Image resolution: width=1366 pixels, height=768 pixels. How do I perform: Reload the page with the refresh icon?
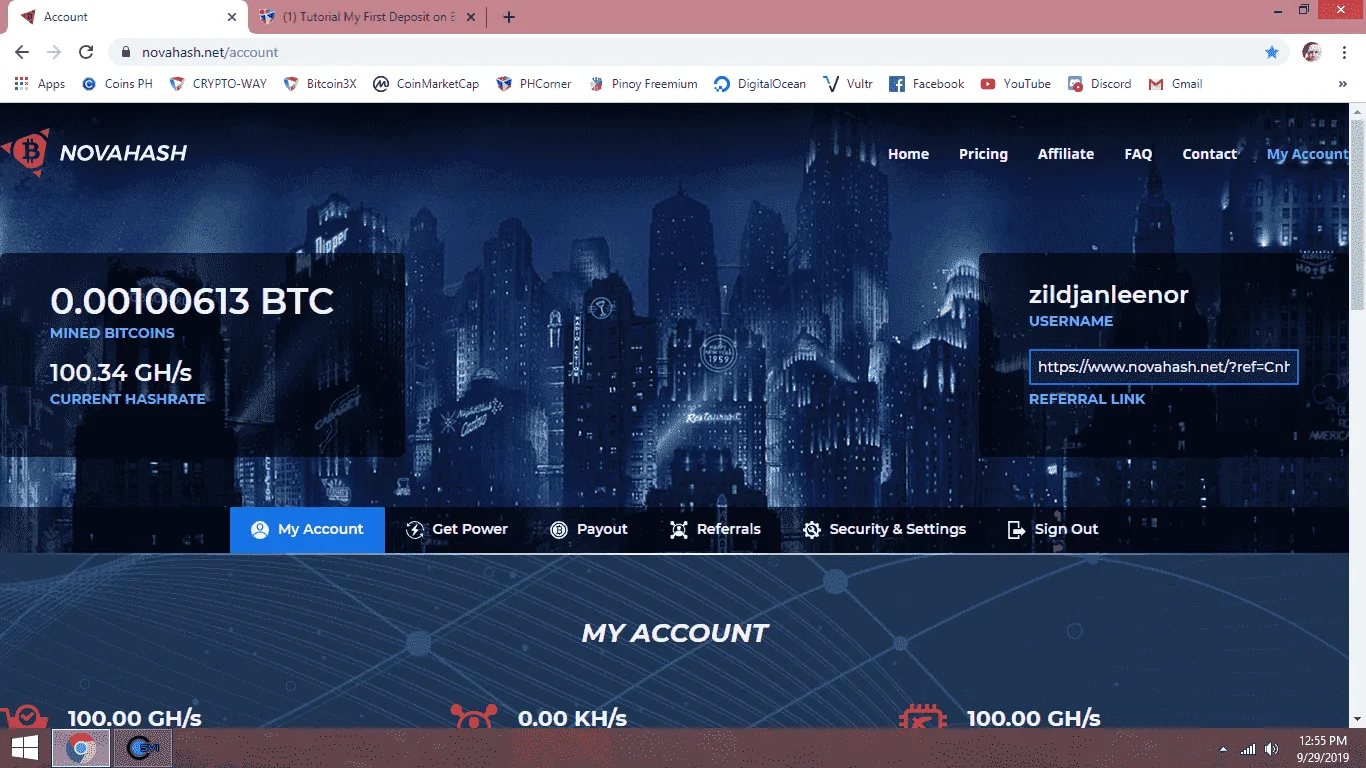coord(86,52)
